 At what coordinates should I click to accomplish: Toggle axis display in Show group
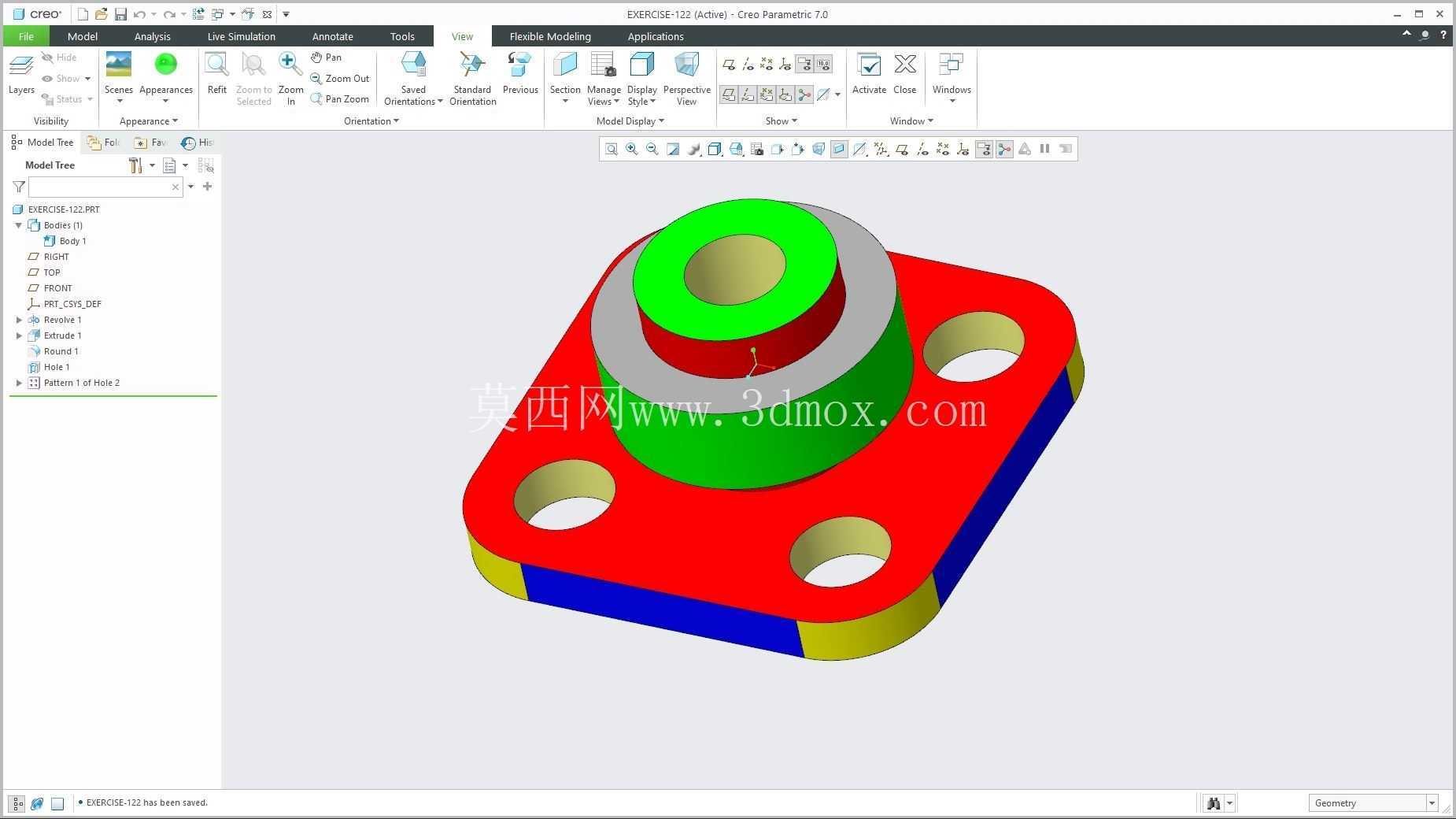click(748, 65)
